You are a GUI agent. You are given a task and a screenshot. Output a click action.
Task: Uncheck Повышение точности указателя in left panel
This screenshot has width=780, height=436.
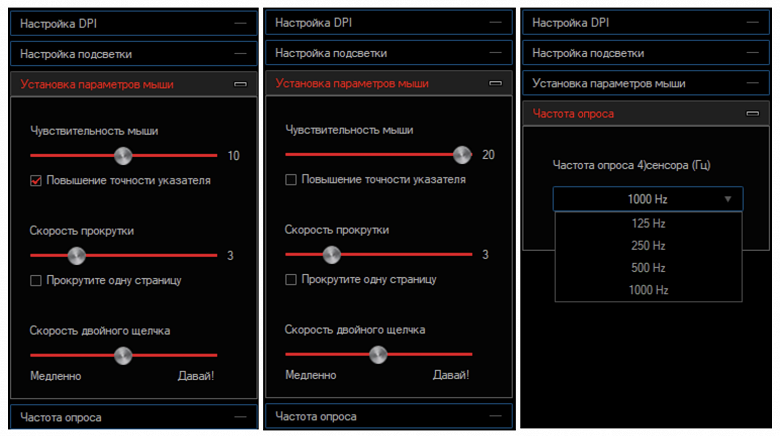click(x=36, y=181)
